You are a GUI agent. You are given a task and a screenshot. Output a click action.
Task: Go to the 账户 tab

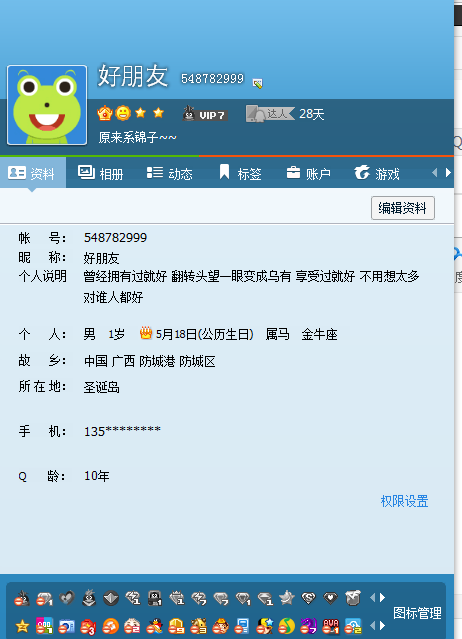tap(308, 173)
